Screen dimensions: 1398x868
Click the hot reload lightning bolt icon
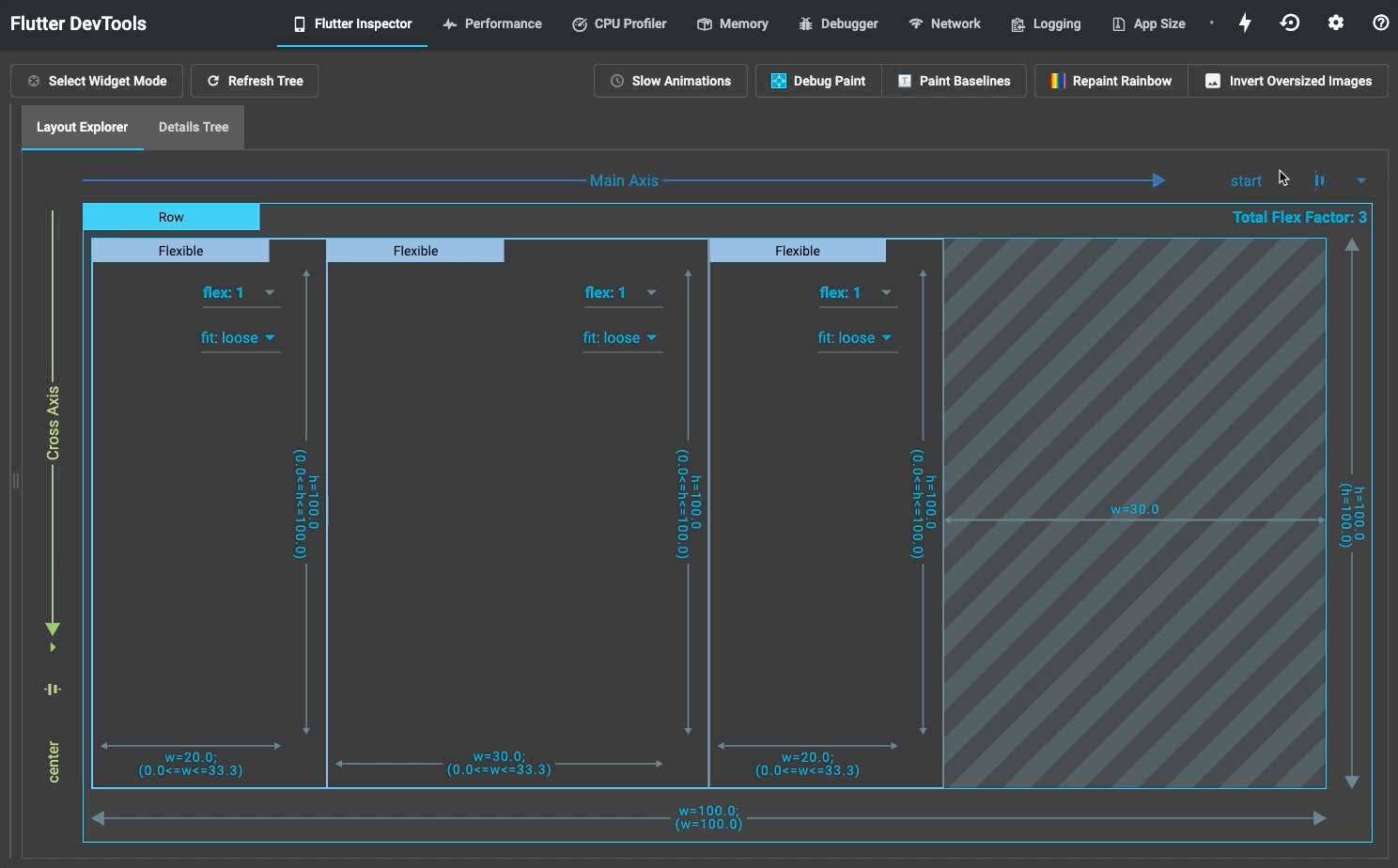click(1244, 23)
